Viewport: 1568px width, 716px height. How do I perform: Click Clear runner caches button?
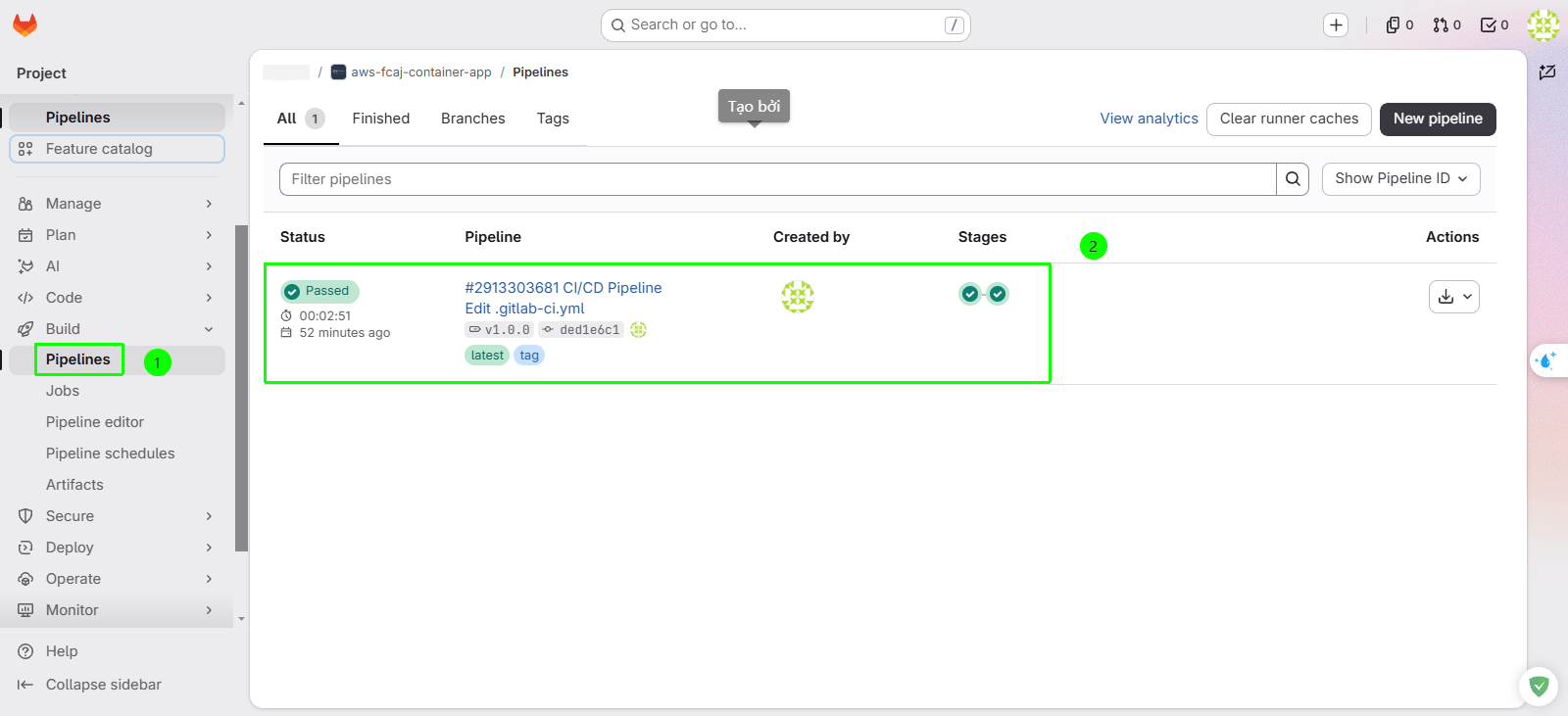tap(1289, 119)
